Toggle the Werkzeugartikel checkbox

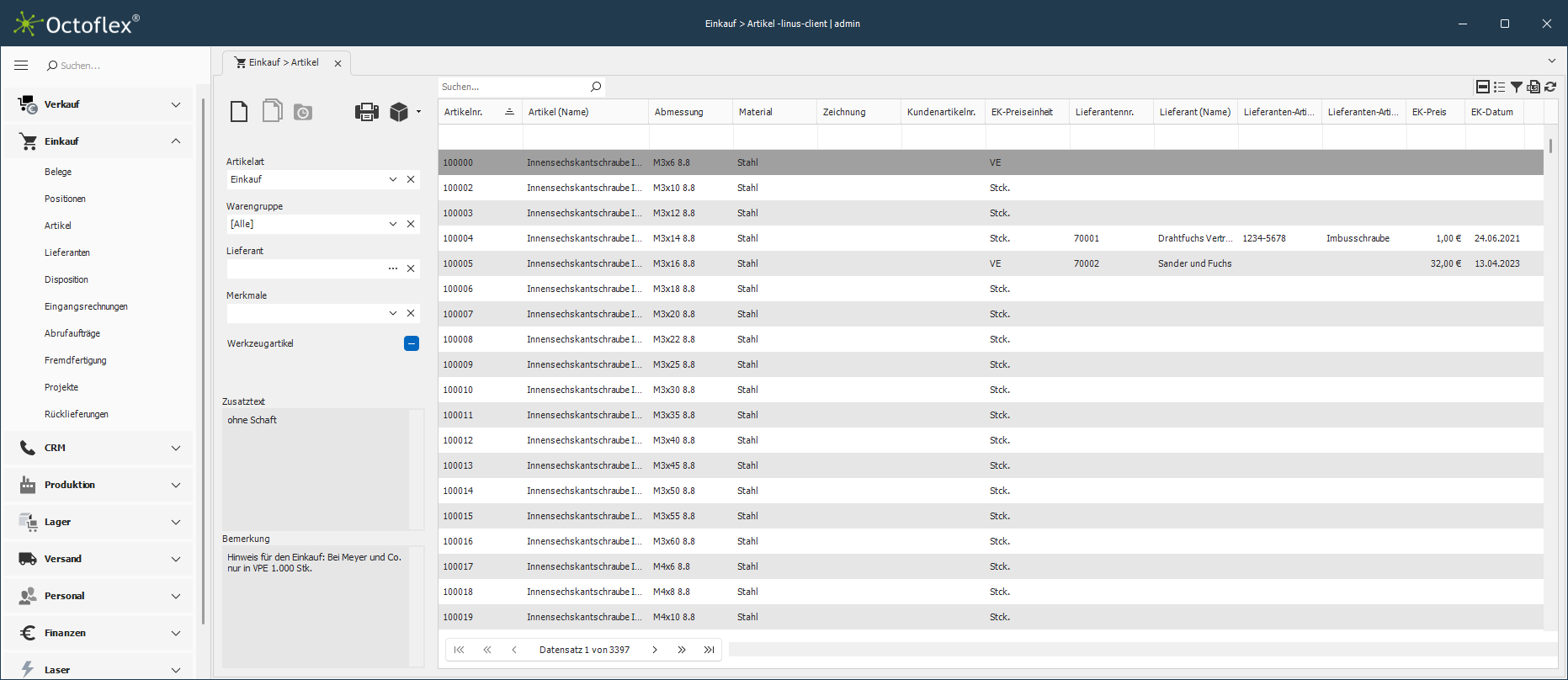[412, 343]
